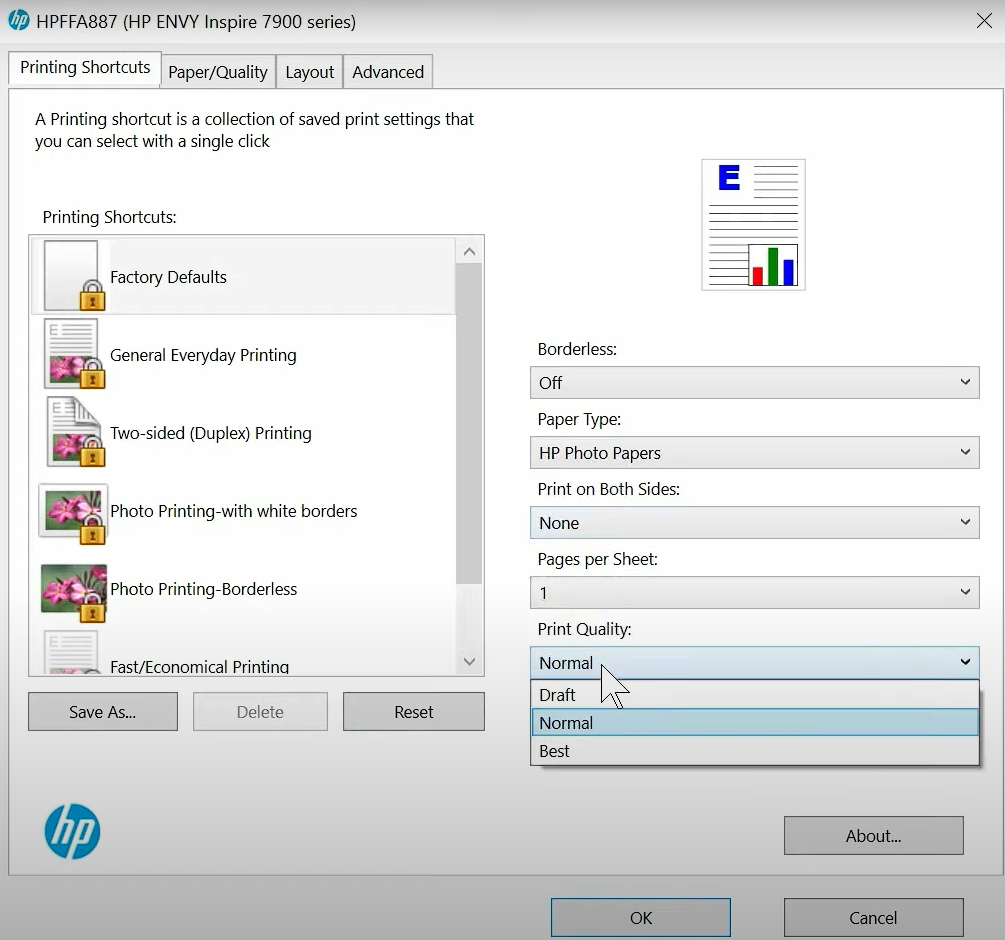Choose Two-sided (Duplex) Printing label
The image size is (1005, 940).
pos(211,433)
